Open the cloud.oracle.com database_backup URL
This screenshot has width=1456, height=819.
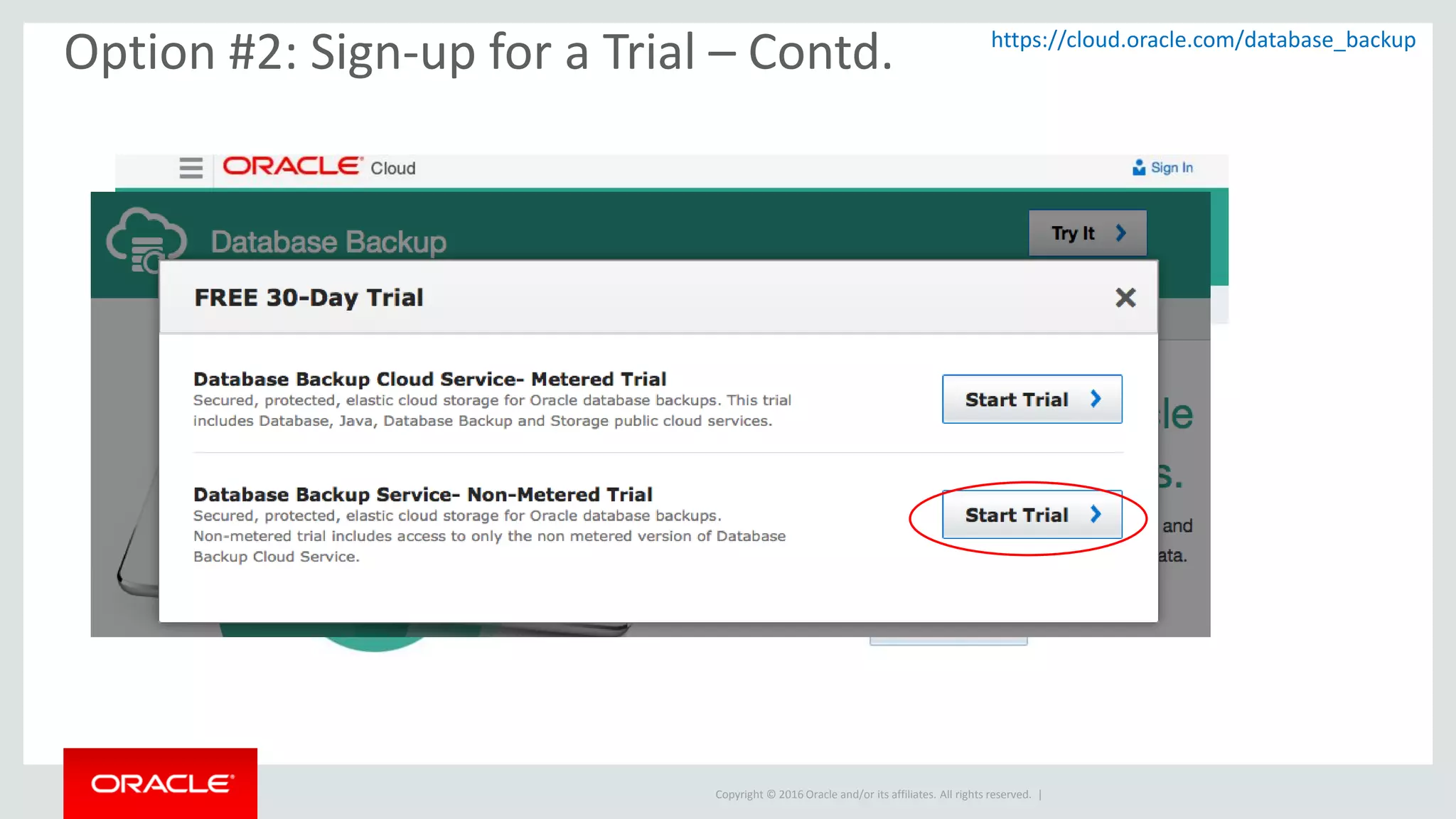coord(1203,40)
